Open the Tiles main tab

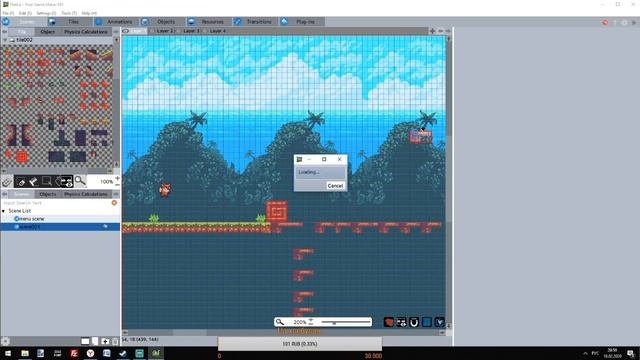point(69,22)
